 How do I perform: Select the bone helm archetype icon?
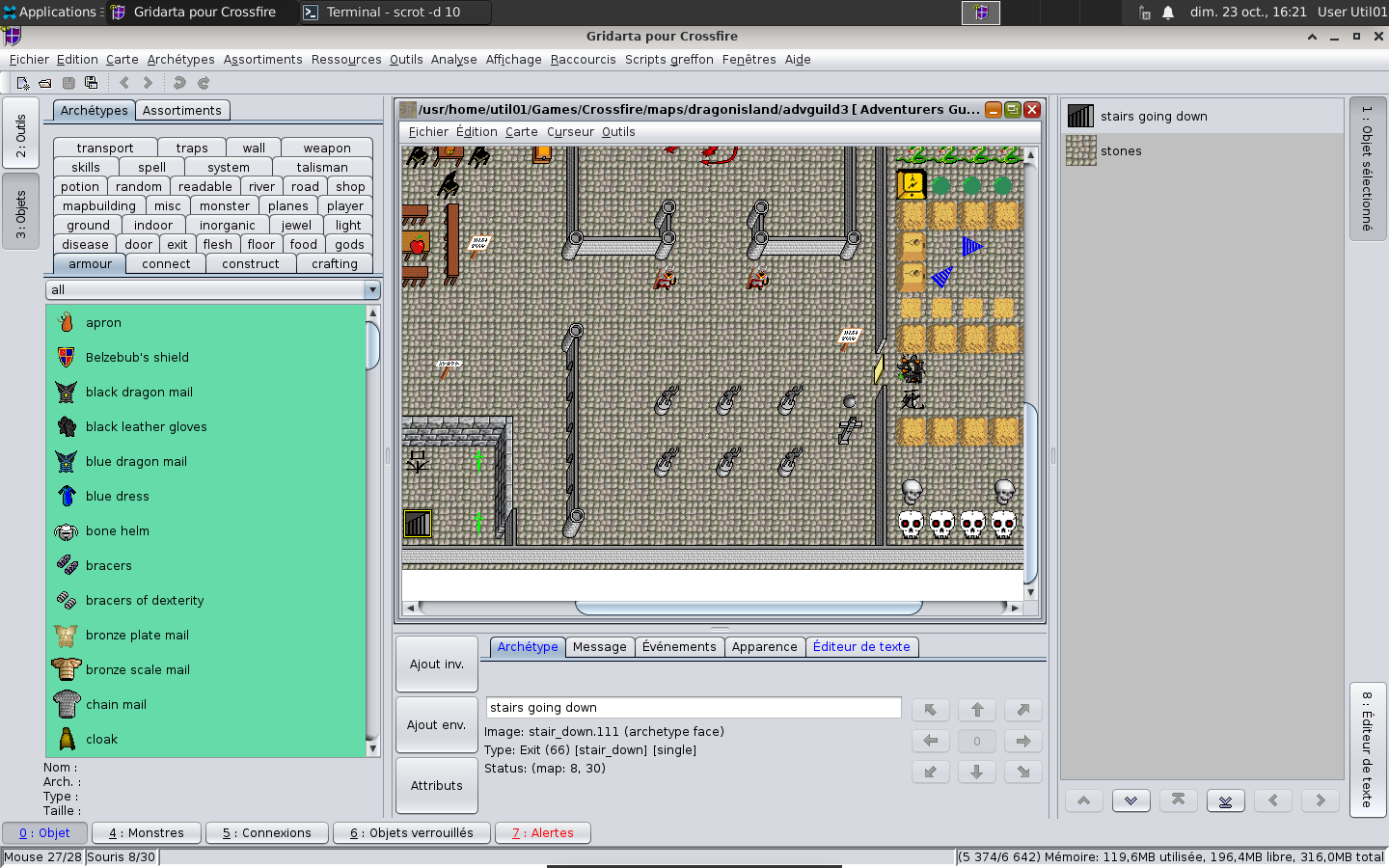click(x=66, y=530)
